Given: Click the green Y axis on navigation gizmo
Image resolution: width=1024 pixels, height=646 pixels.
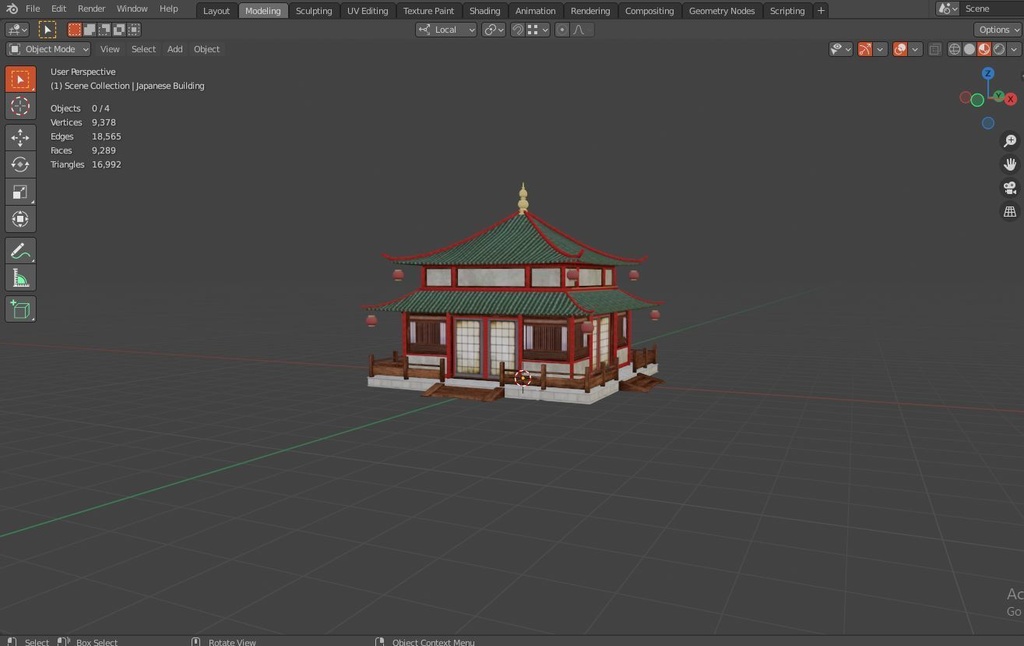Looking at the screenshot, I should 998,96.
